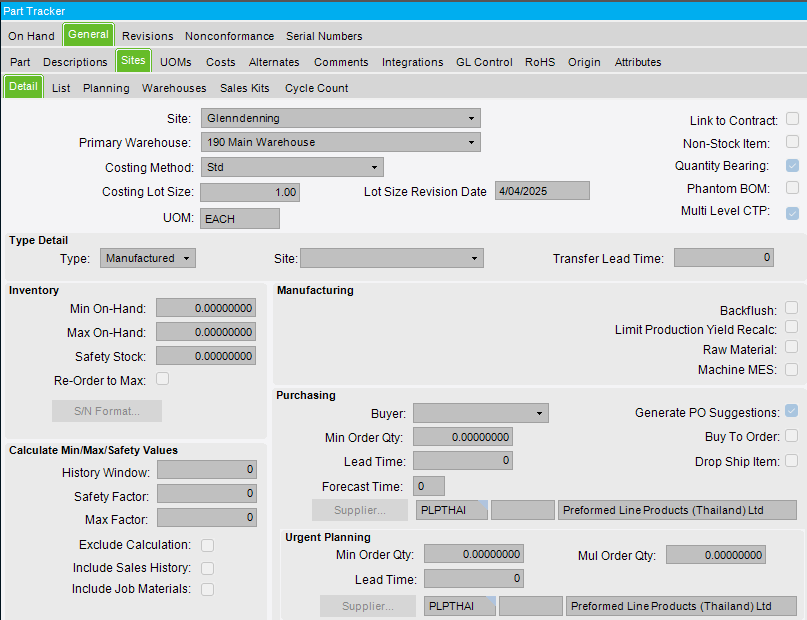Click the Forecast Time field
This screenshot has height=620, width=807.
(429, 486)
